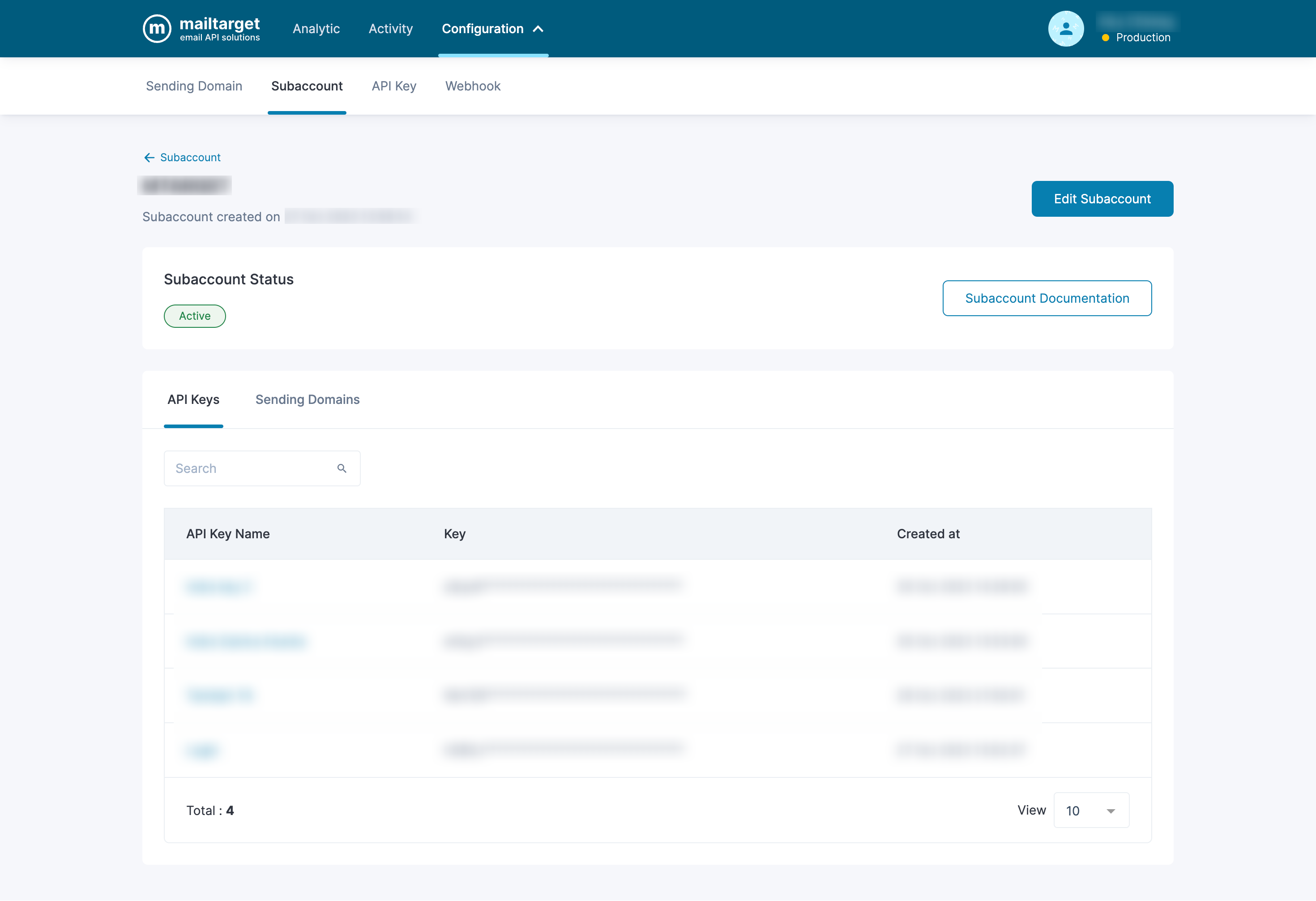Select the Sending Domains sub-tab
The image size is (1316, 901).
tap(307, 399)
